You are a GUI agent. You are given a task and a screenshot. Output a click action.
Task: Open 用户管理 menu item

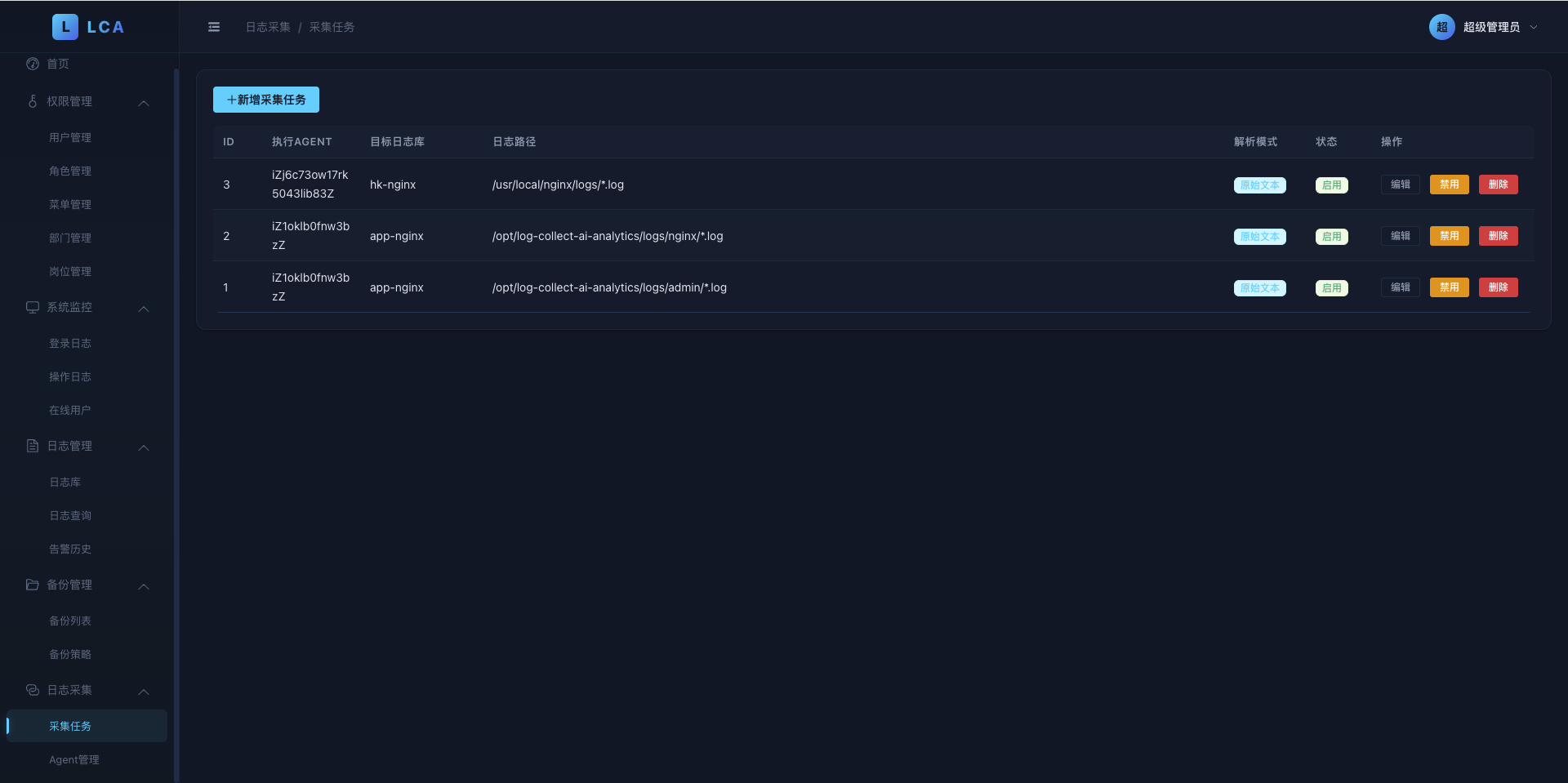pyautogui.click(x=70, y=137)
